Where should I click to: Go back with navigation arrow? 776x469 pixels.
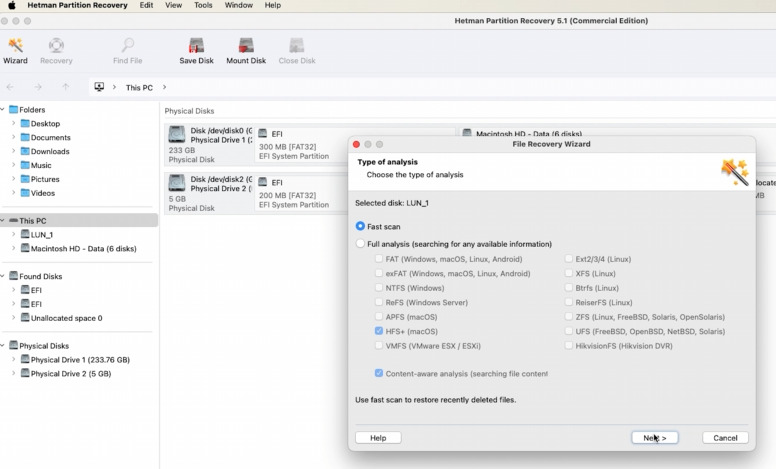[x=10, y=87]
